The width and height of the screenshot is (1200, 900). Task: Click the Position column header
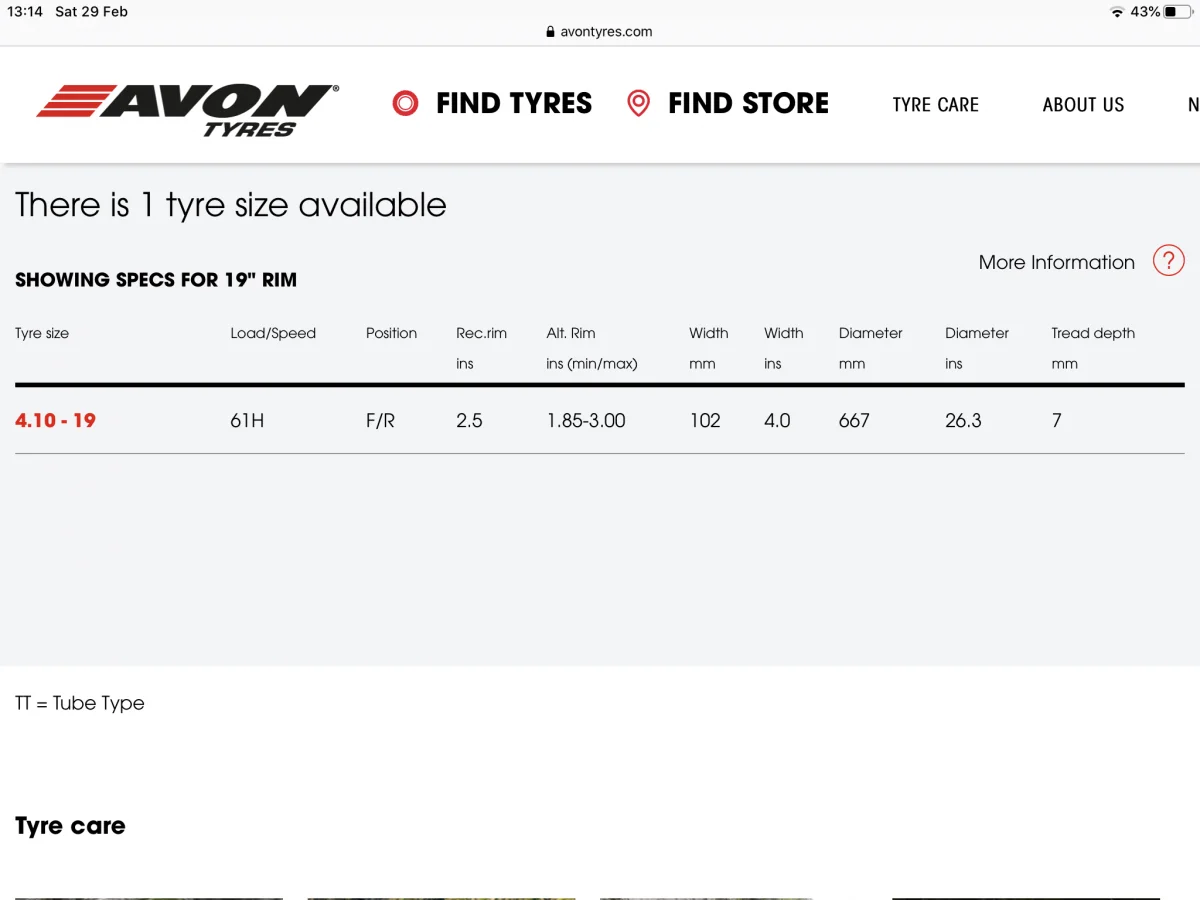(391, 333)
